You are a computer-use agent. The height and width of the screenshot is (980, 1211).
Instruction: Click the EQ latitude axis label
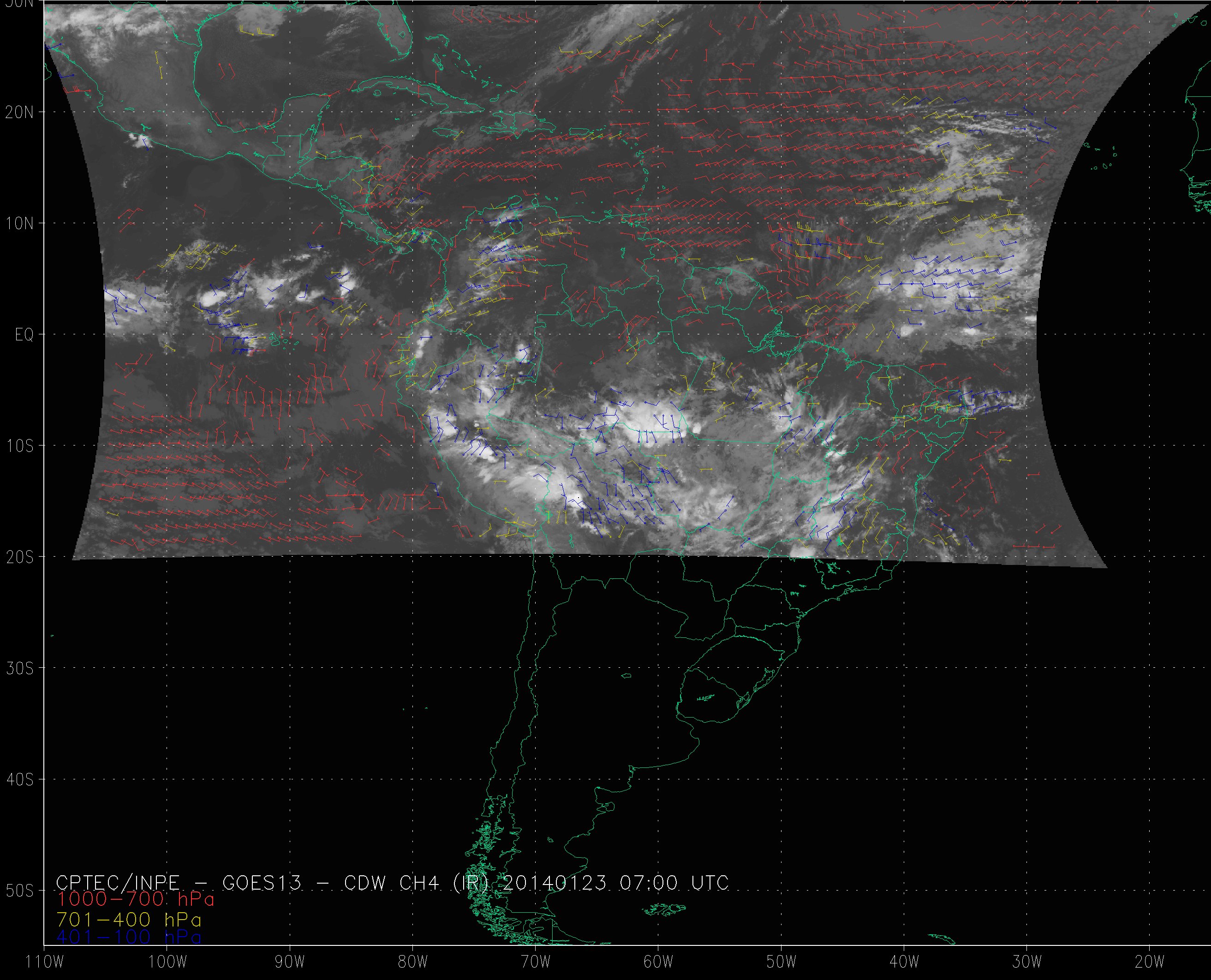24,335
